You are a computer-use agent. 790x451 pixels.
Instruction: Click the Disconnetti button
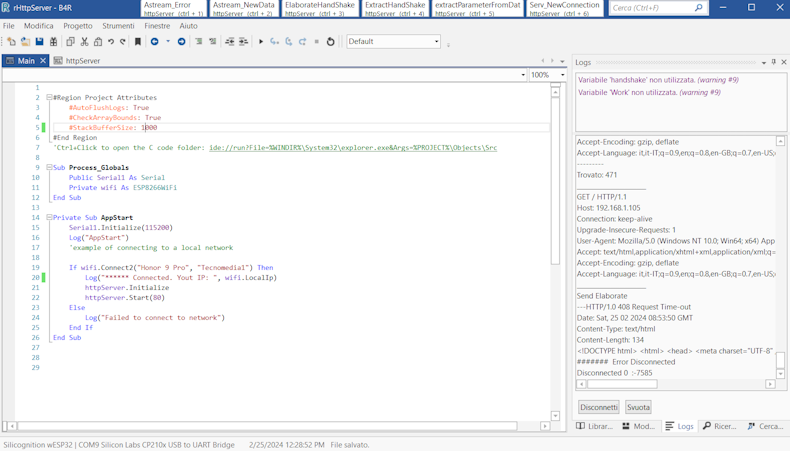[x=599, y=407]
